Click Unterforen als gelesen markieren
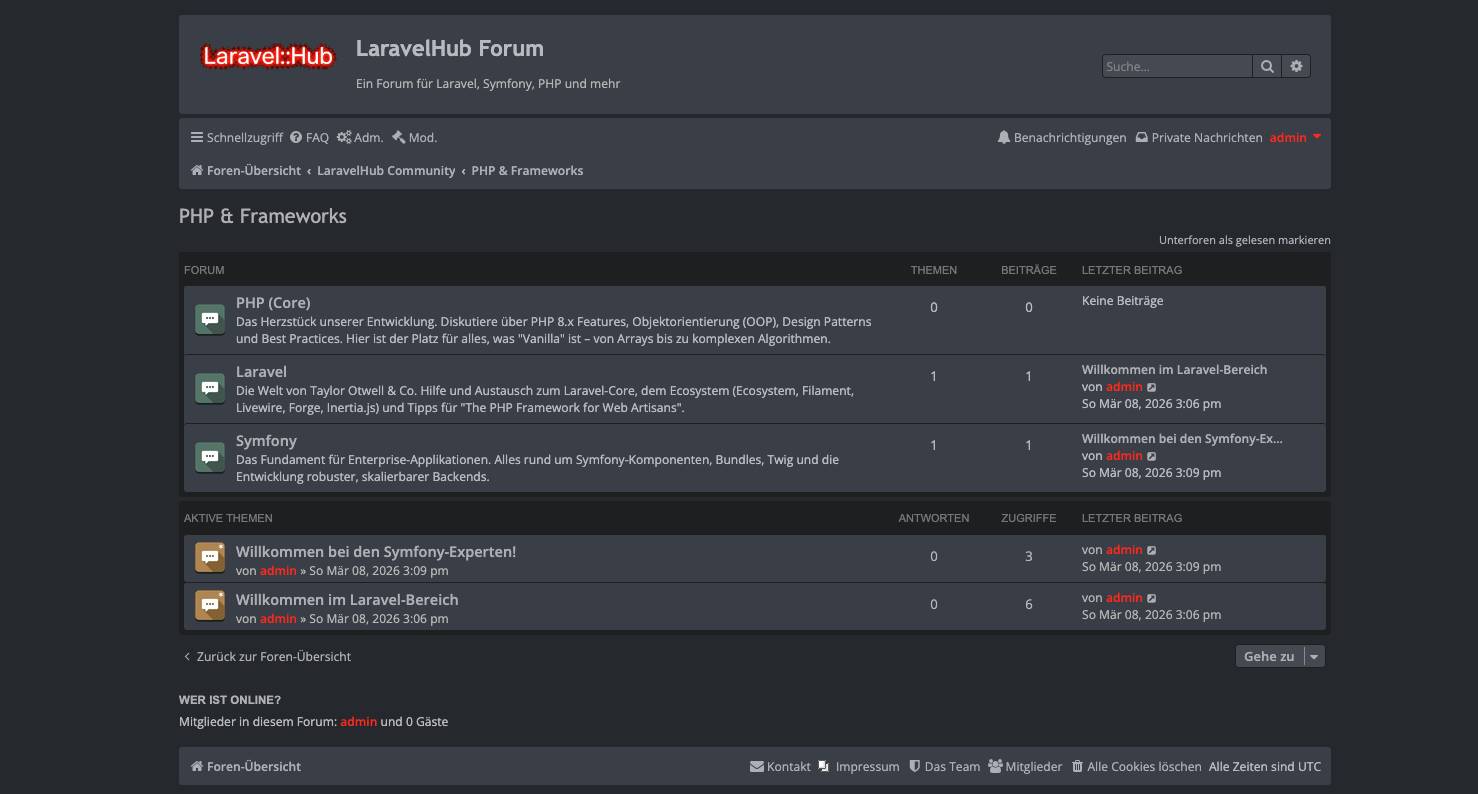 pos(1244,240)
